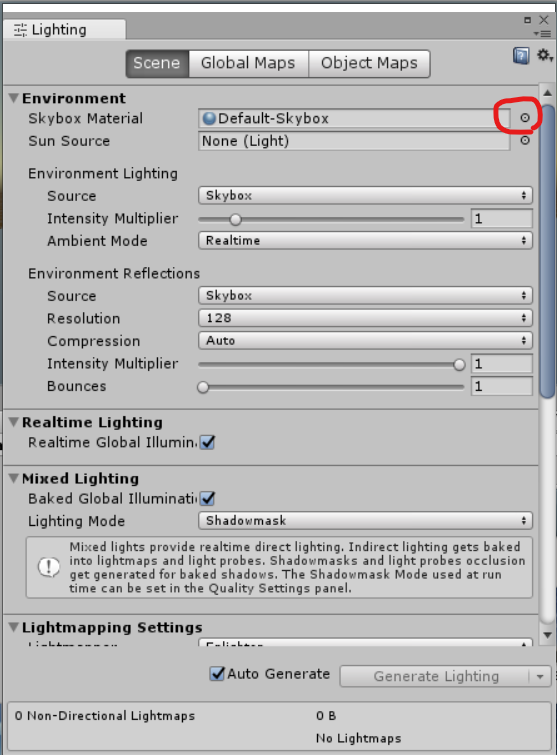Open Skybox Material object picker circle
This screenshot has width=557, height=755.
[x=525, y=117]
